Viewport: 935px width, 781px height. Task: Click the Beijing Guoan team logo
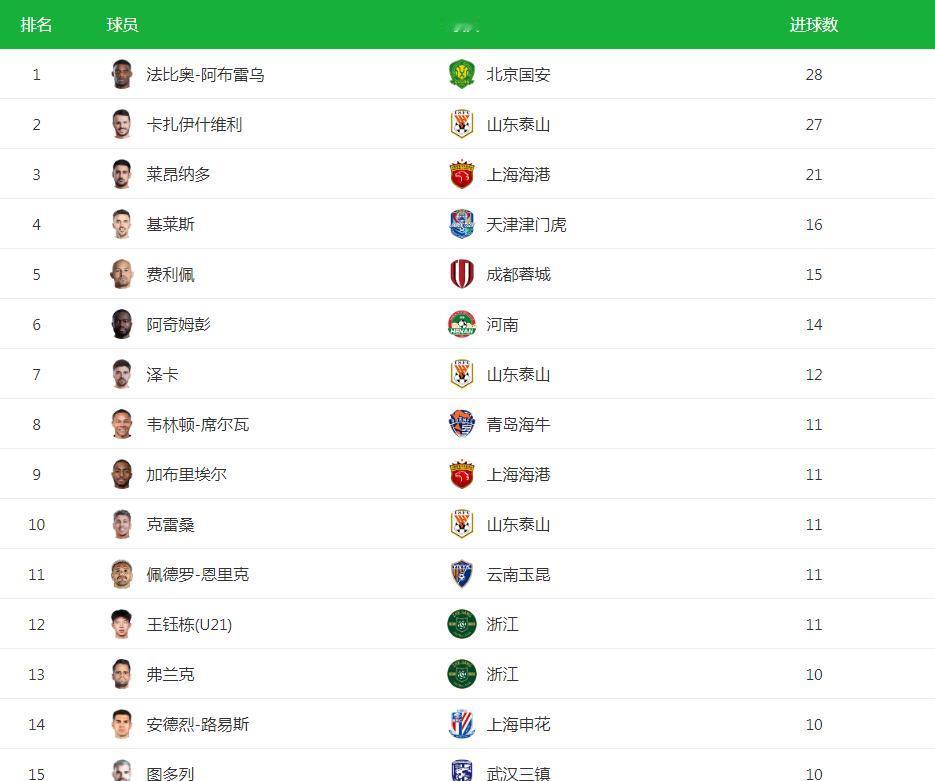[x=461, y=74]
